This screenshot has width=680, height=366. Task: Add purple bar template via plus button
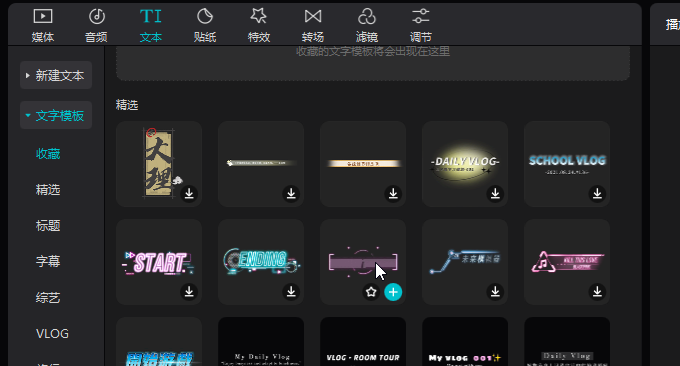393,292
